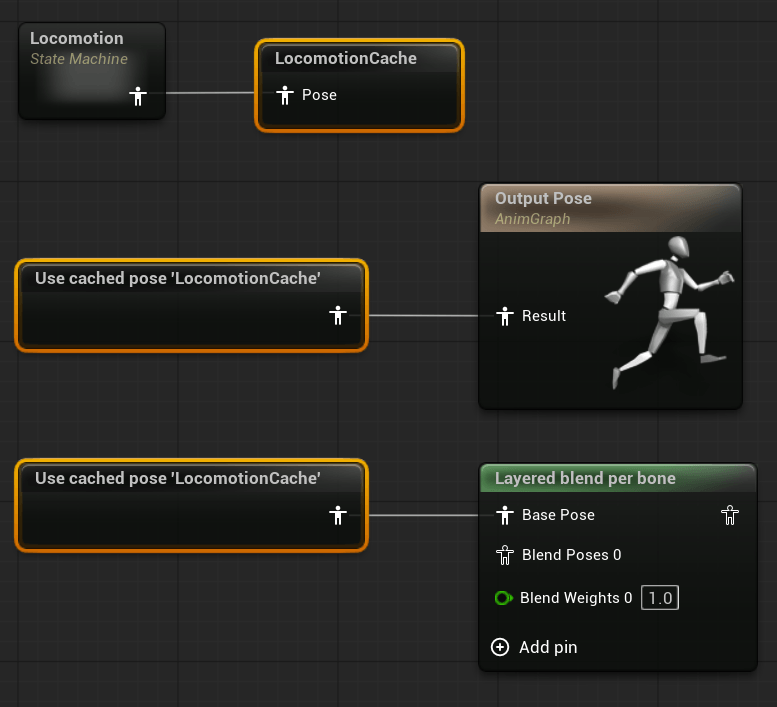This screenshot has height=707, width=777.
Task: Click the Blend Poses 0 pin
Action: [505, 555]
